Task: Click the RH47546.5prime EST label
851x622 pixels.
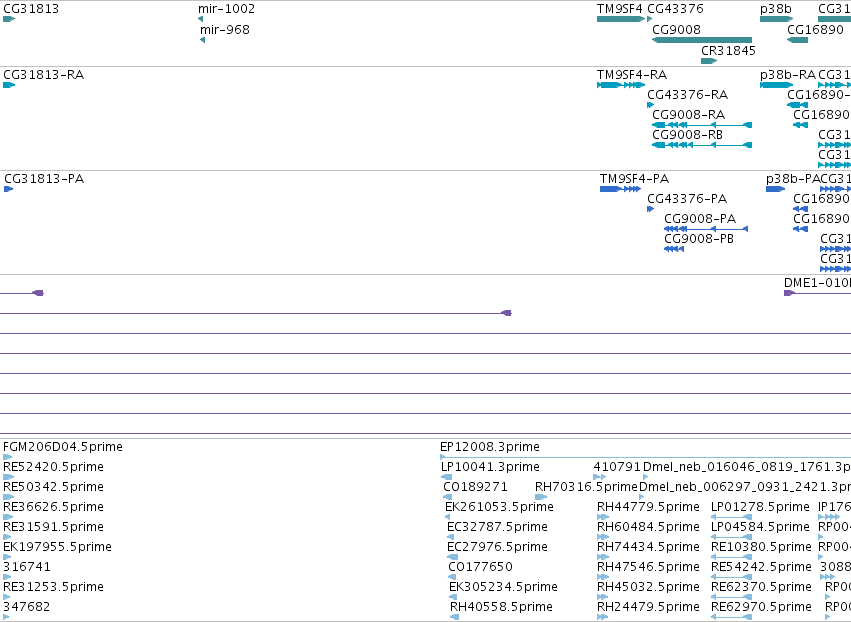Action: tap(648, 567)
